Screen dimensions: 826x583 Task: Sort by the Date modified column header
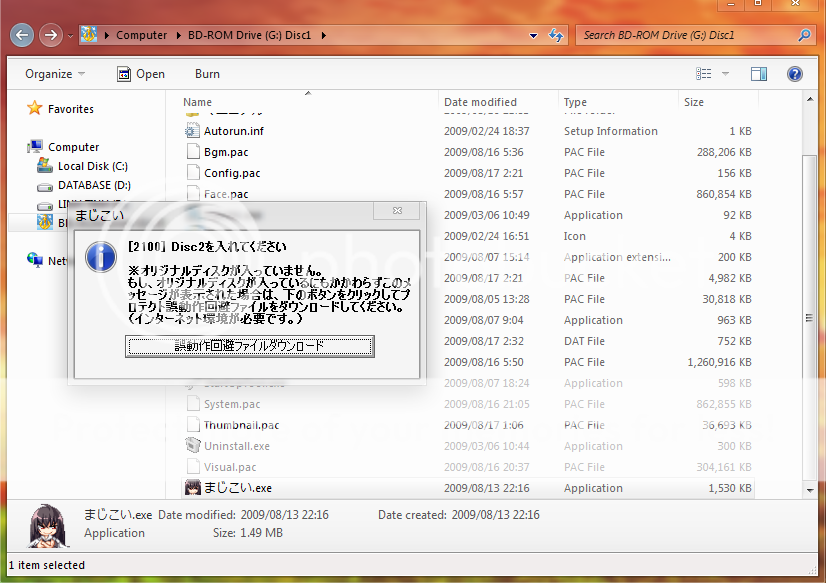point(480,102)
